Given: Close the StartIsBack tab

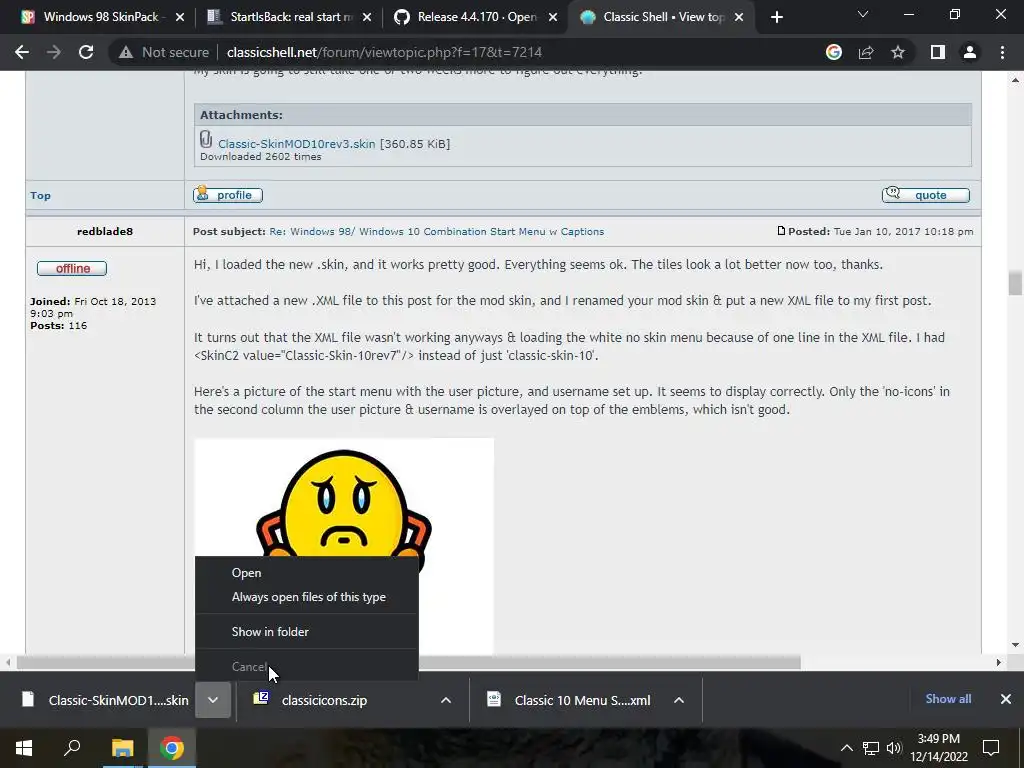Looking at the screenshot, I should click(367, 18).
